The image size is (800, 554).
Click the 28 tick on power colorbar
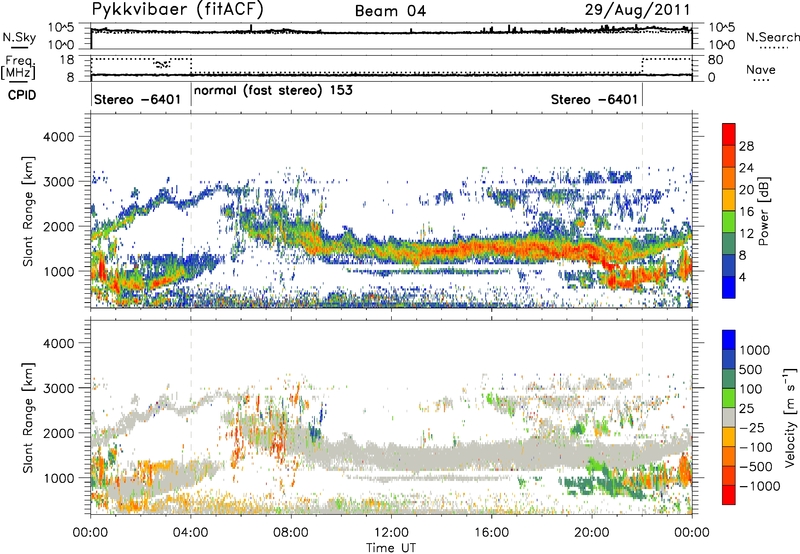(746, 146)
